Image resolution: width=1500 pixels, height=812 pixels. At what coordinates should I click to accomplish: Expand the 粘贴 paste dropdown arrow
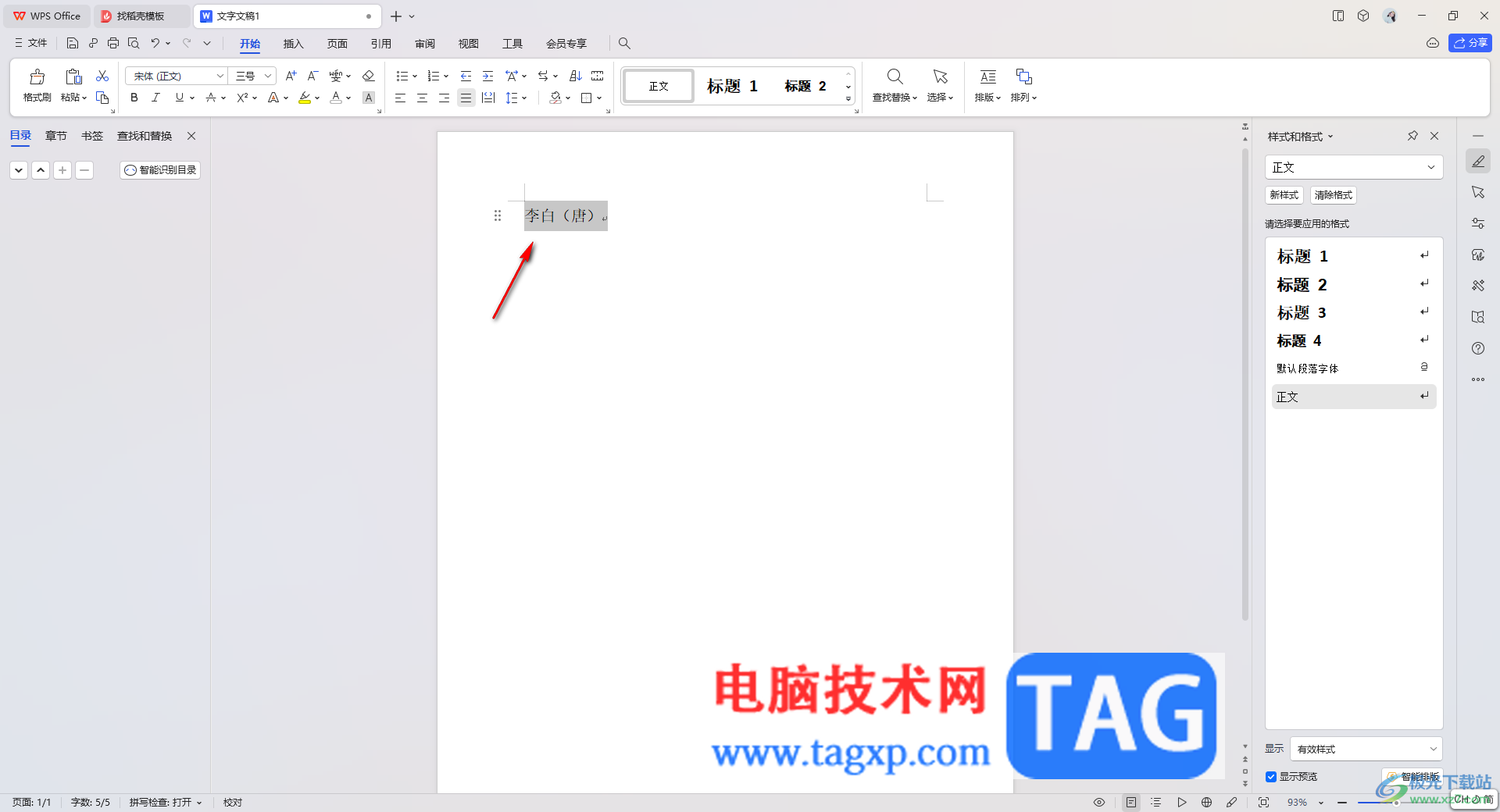pyautogui.click(x=84, y=98)
